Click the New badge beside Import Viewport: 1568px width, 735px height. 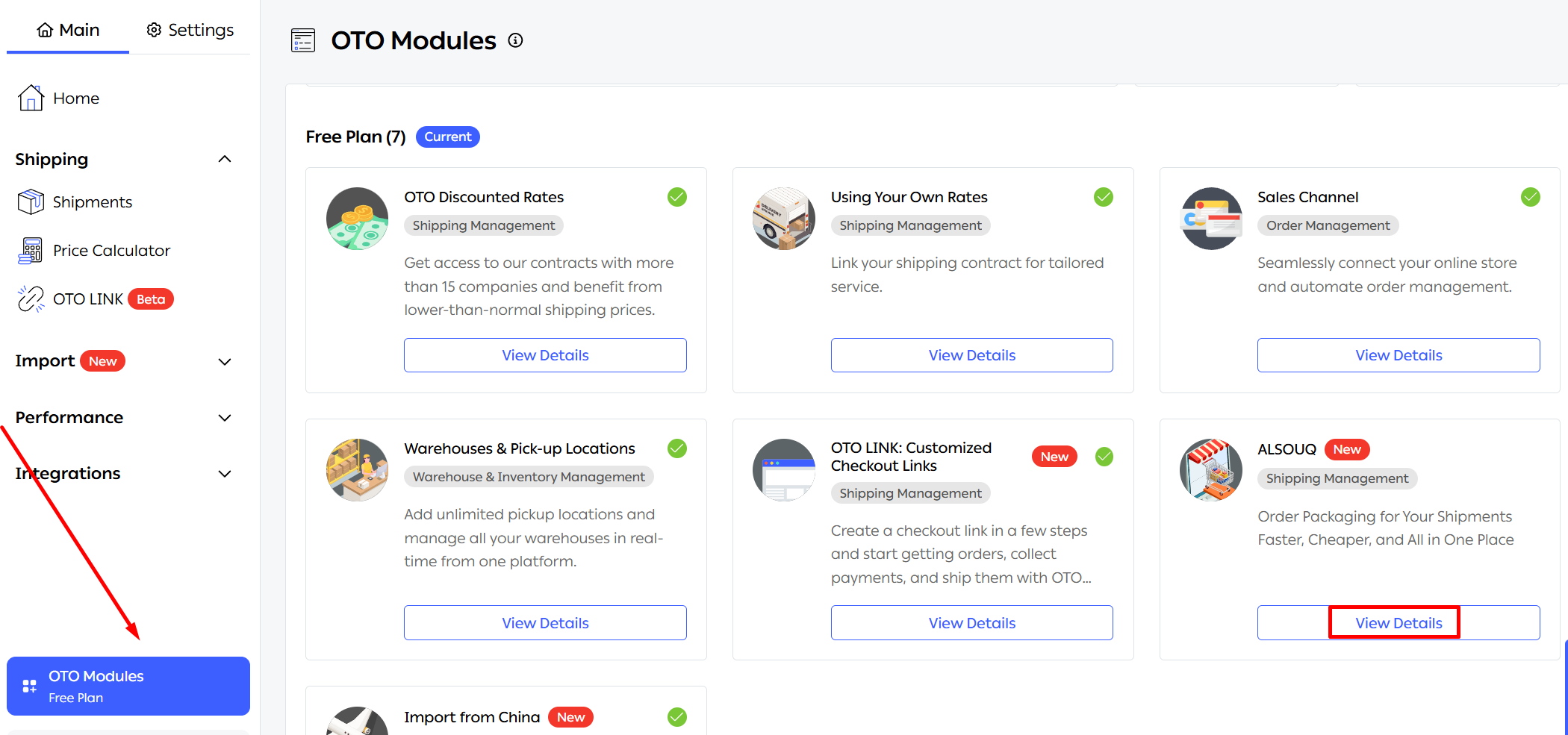(102, 361)
